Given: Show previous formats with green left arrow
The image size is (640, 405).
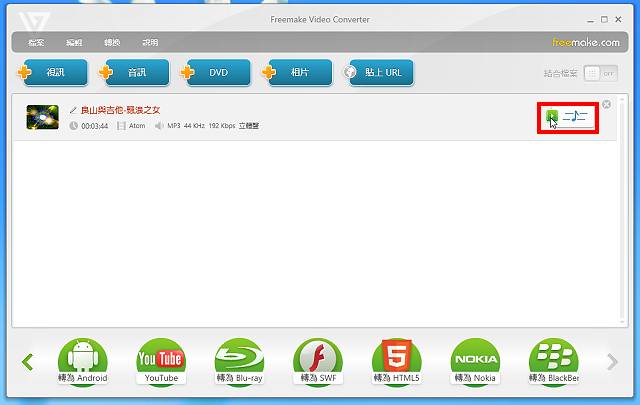Looking at the screenshot, I should [28, 362].
